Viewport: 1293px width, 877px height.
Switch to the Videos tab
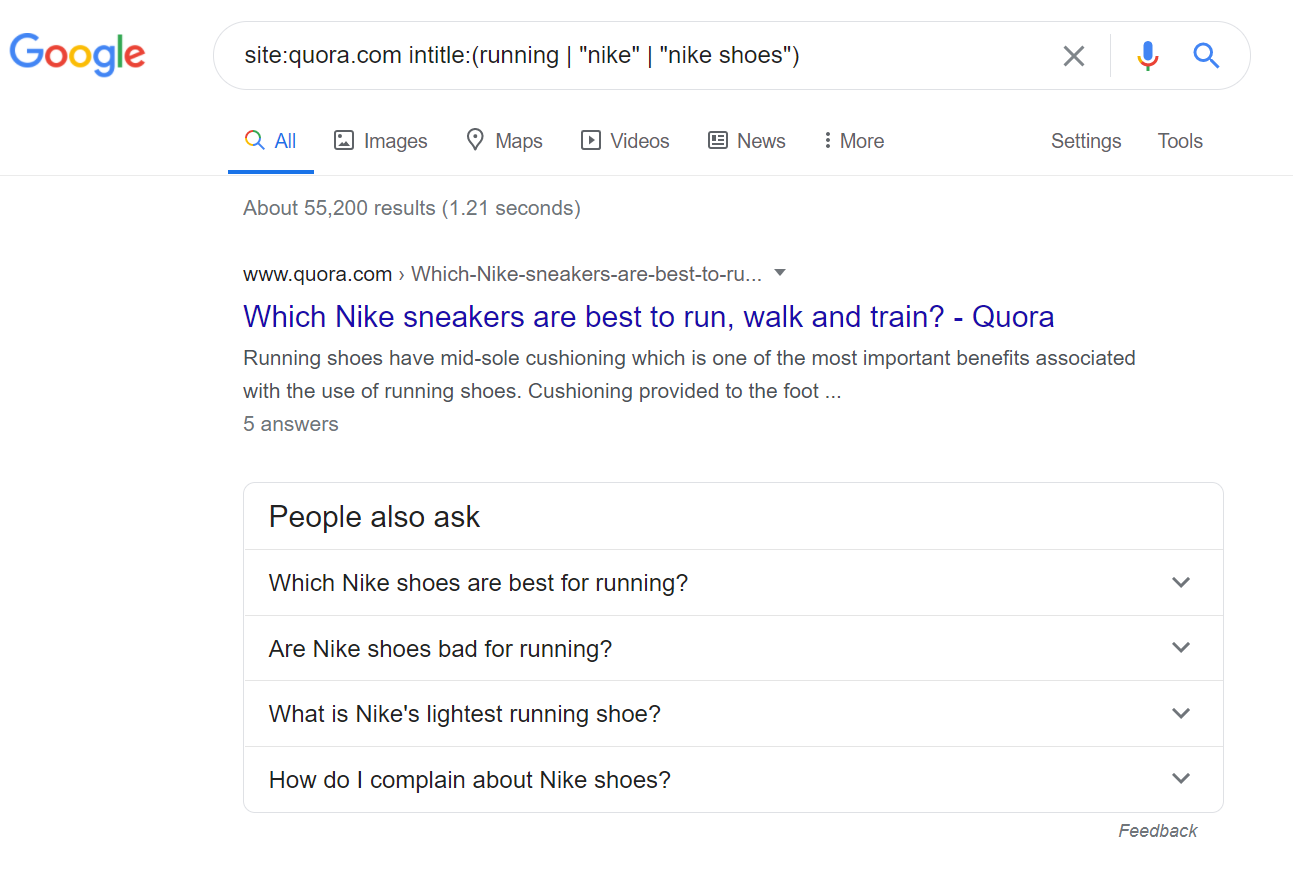coord(625,141)
